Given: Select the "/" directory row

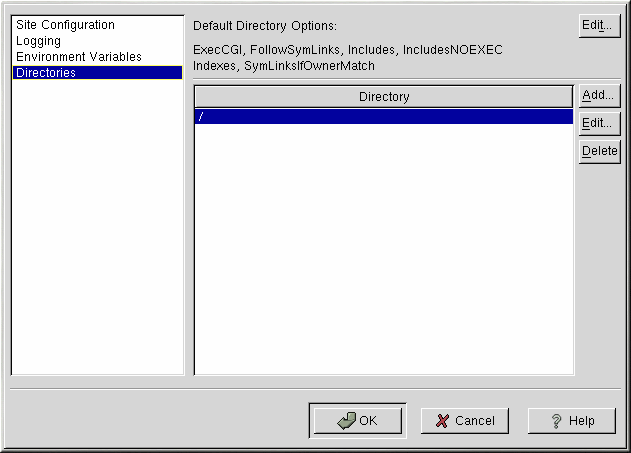Looking at the screenshot, I should point(383,117).
